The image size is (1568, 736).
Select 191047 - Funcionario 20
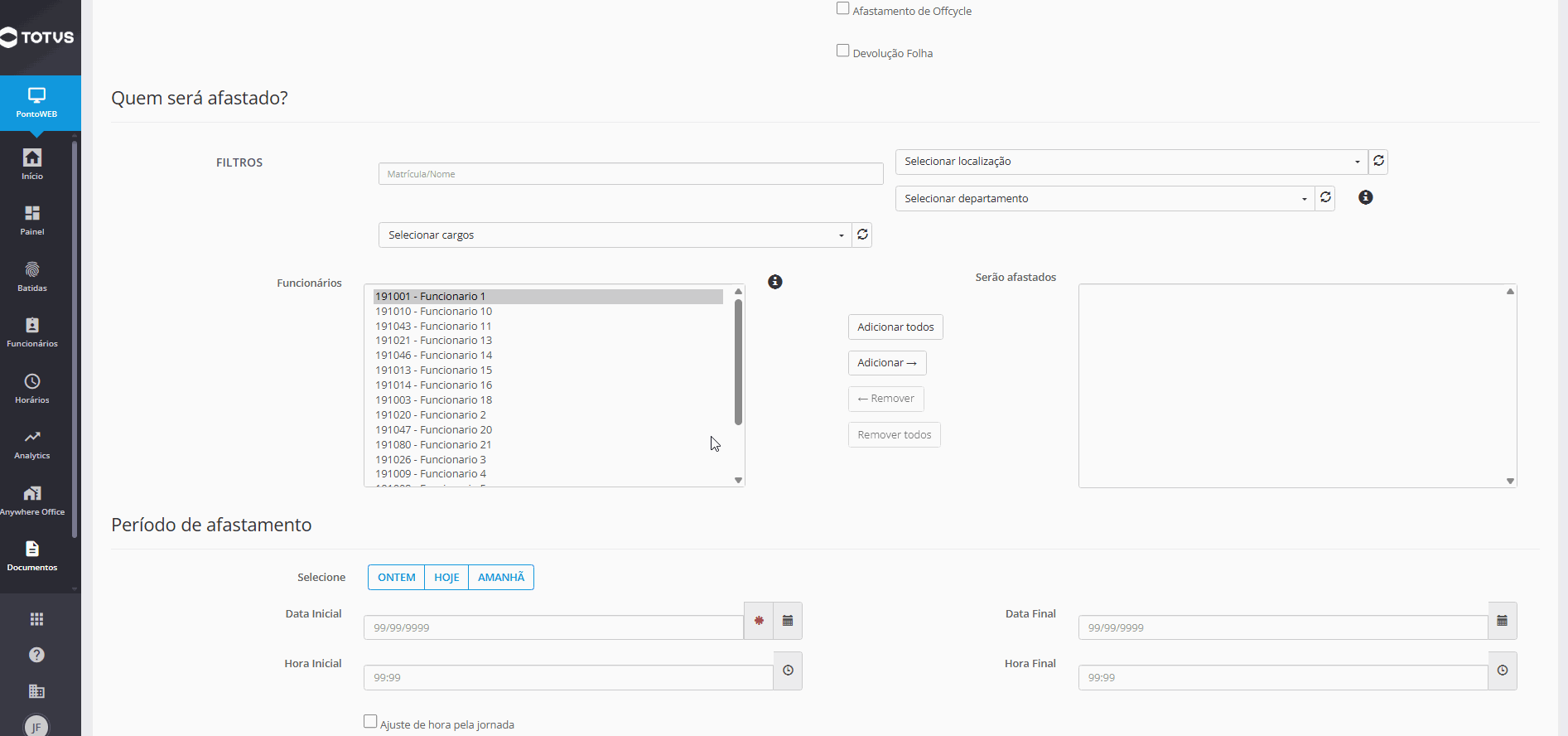[x=548, y=430]
